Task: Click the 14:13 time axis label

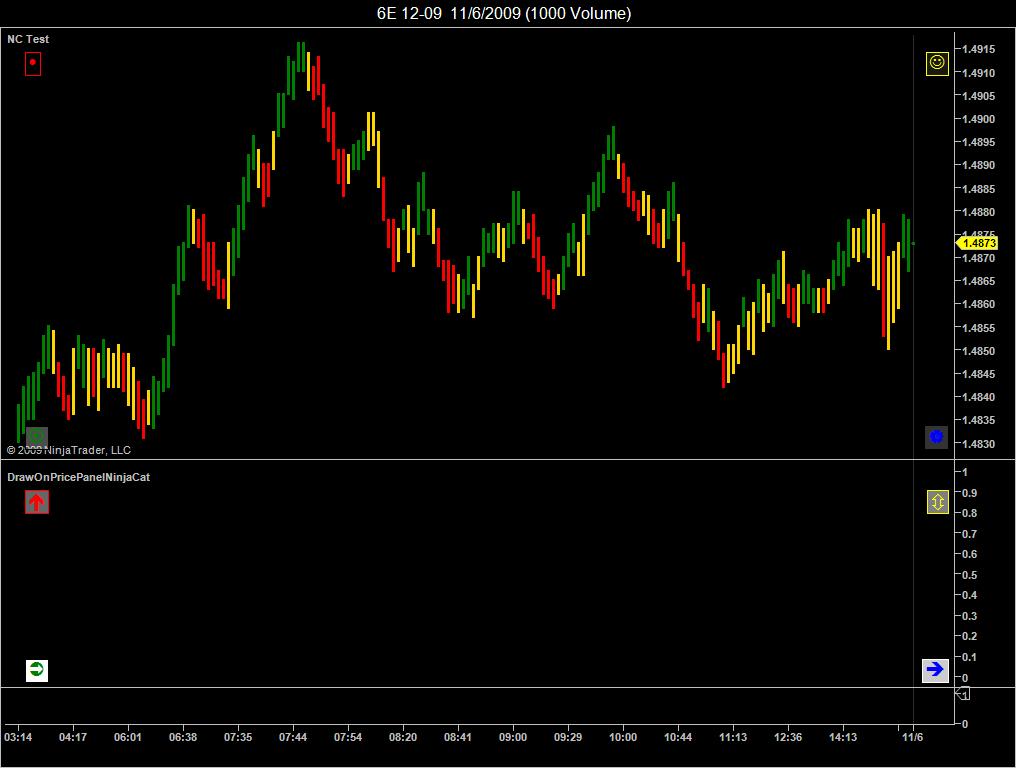Action: point(843,737)
